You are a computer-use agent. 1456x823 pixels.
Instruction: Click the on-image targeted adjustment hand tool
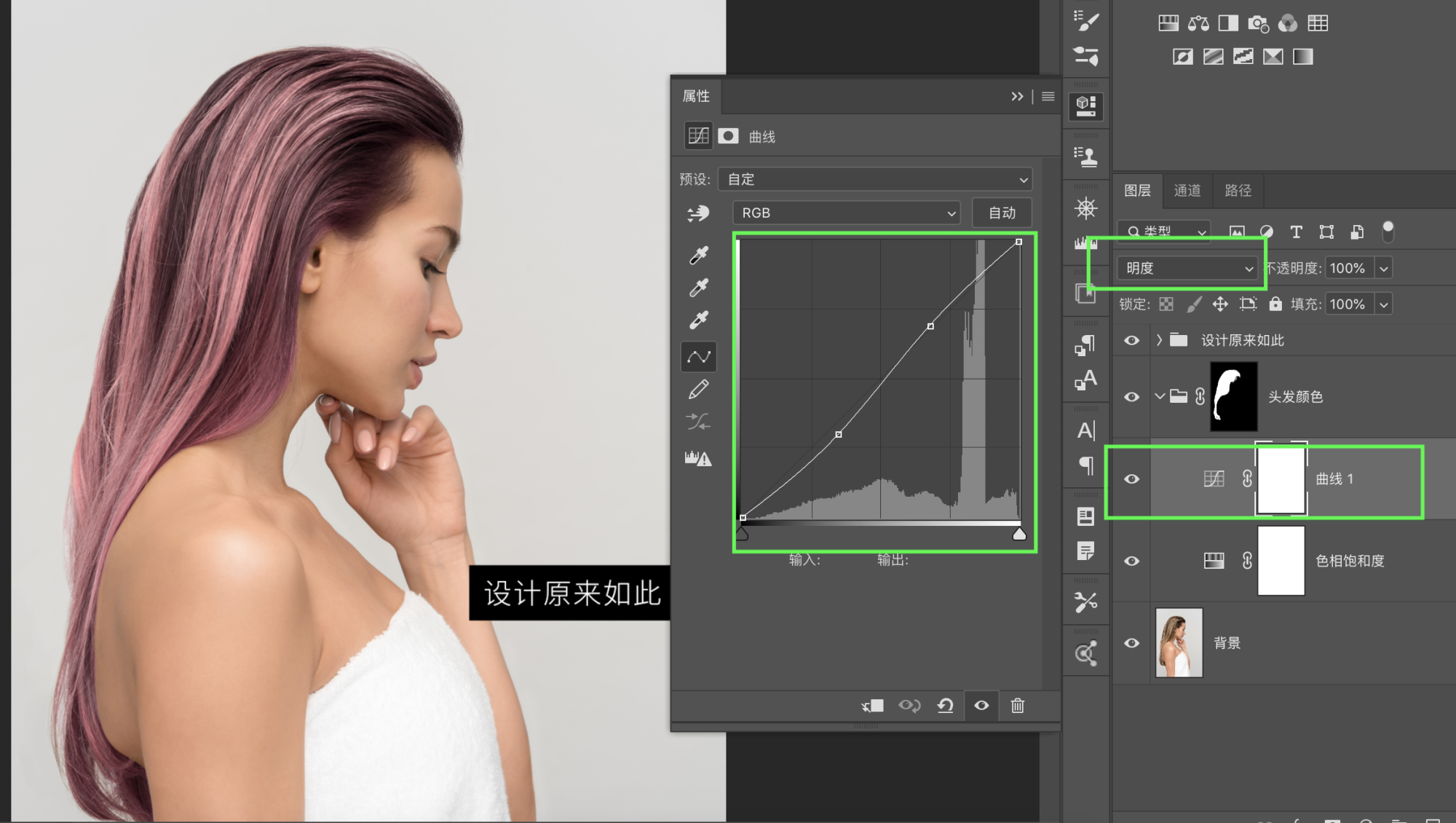point(698,213)
